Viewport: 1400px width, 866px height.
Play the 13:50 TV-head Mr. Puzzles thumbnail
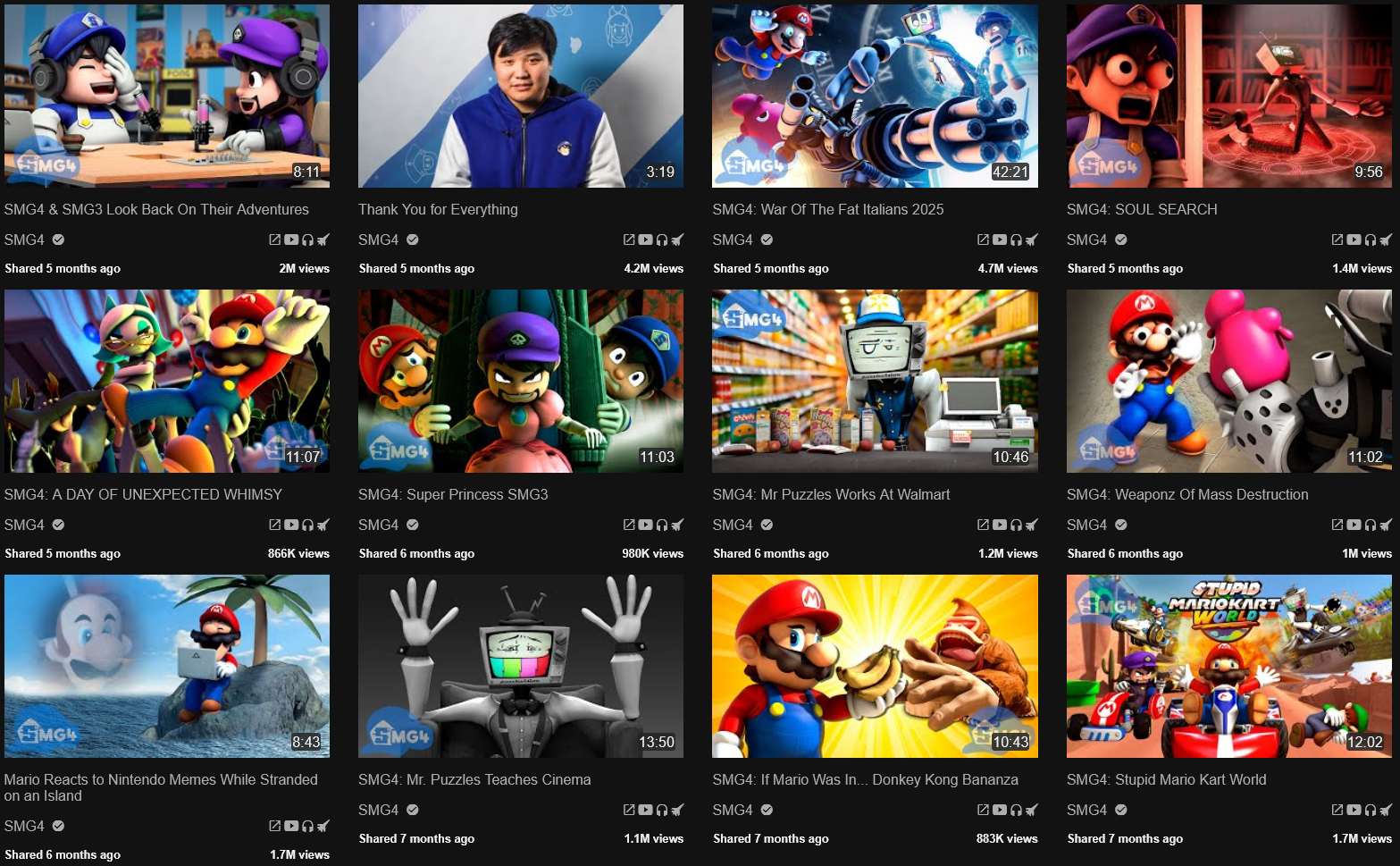521,666
